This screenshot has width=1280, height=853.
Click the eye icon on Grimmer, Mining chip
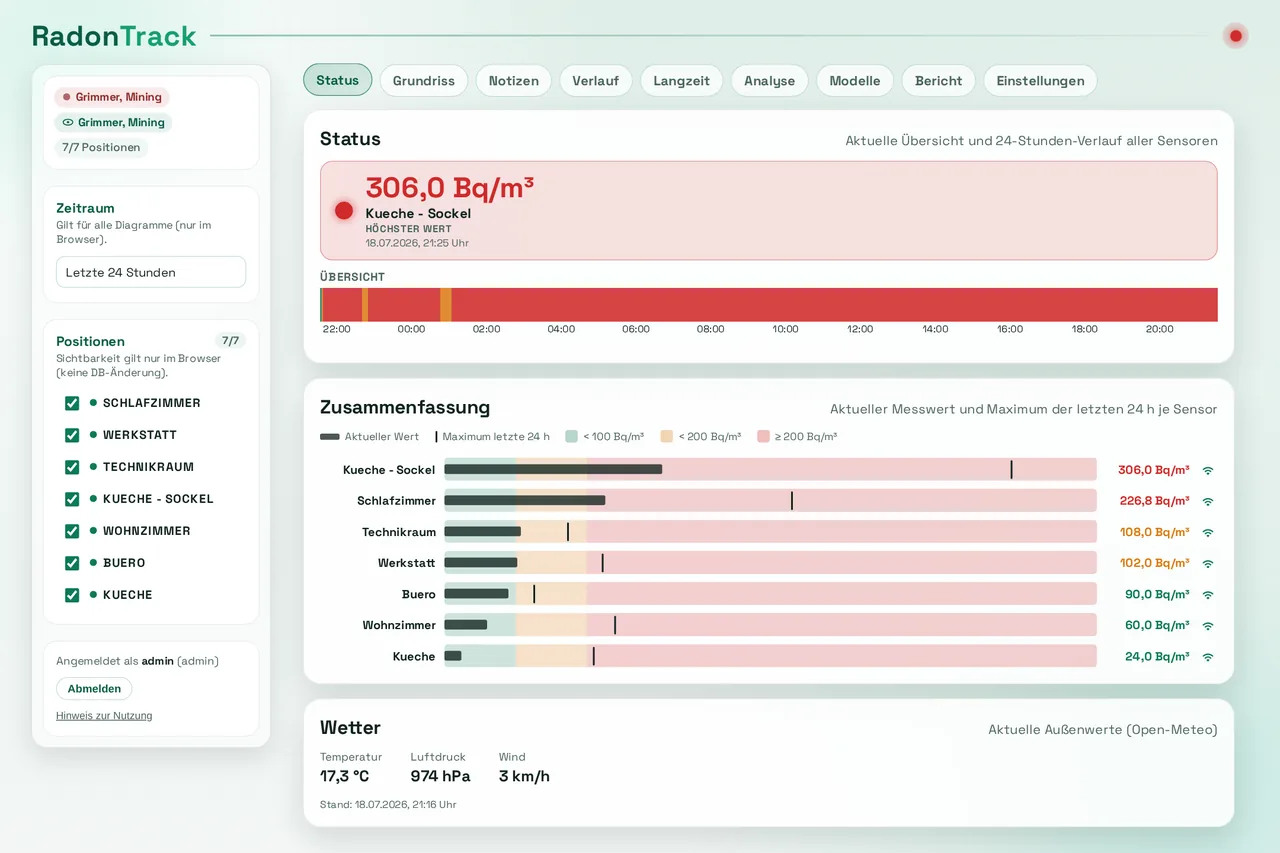click(x=68, y=123)
